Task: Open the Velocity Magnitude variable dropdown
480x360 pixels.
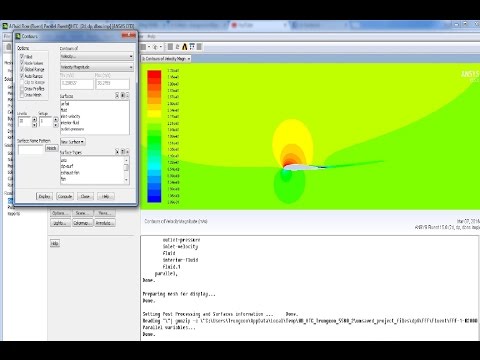Action: click(97, 67)
